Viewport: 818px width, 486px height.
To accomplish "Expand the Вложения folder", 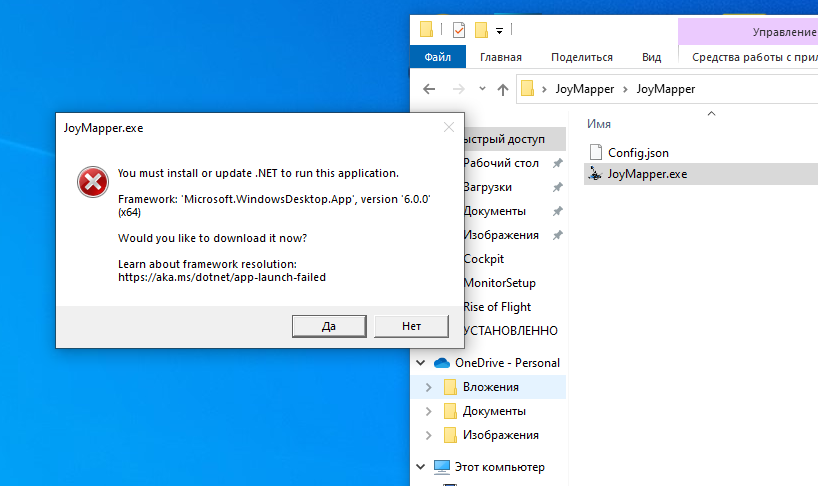I will pos(428,387).
